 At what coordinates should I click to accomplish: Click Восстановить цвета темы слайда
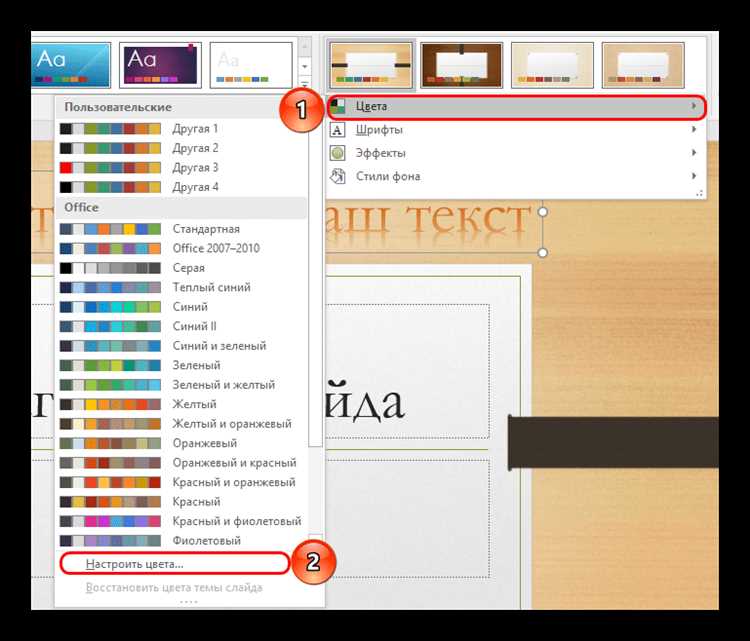(174, 587)
